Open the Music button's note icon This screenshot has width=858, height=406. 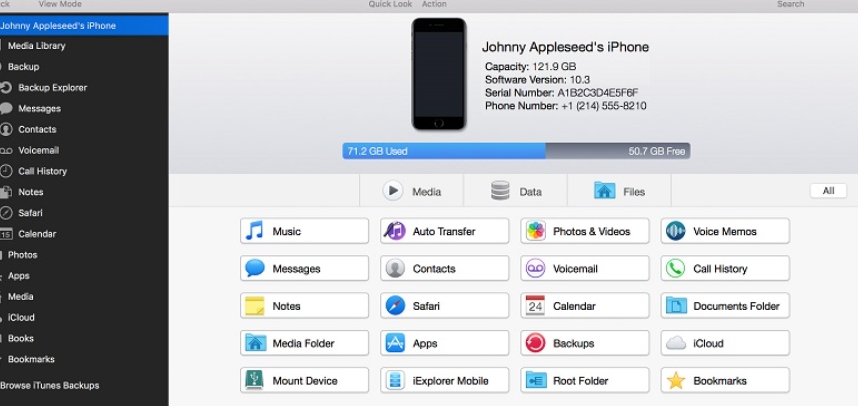(254, 231)
